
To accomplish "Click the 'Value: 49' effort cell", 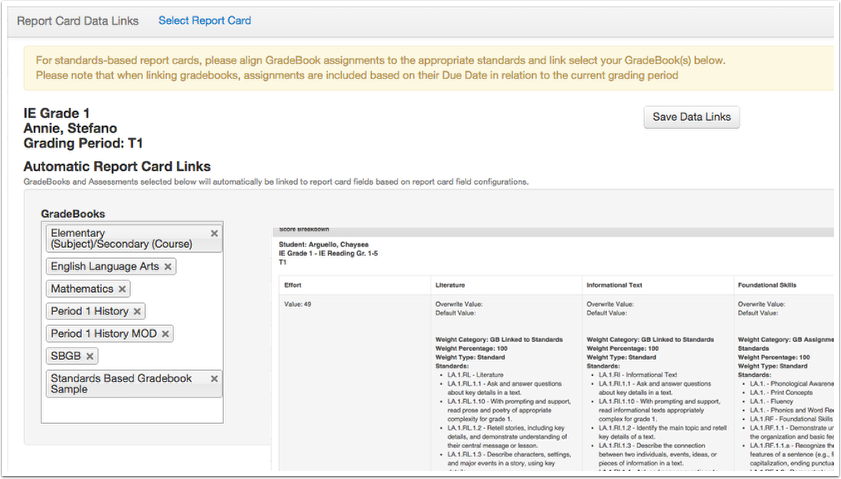I will coord(297,304).
